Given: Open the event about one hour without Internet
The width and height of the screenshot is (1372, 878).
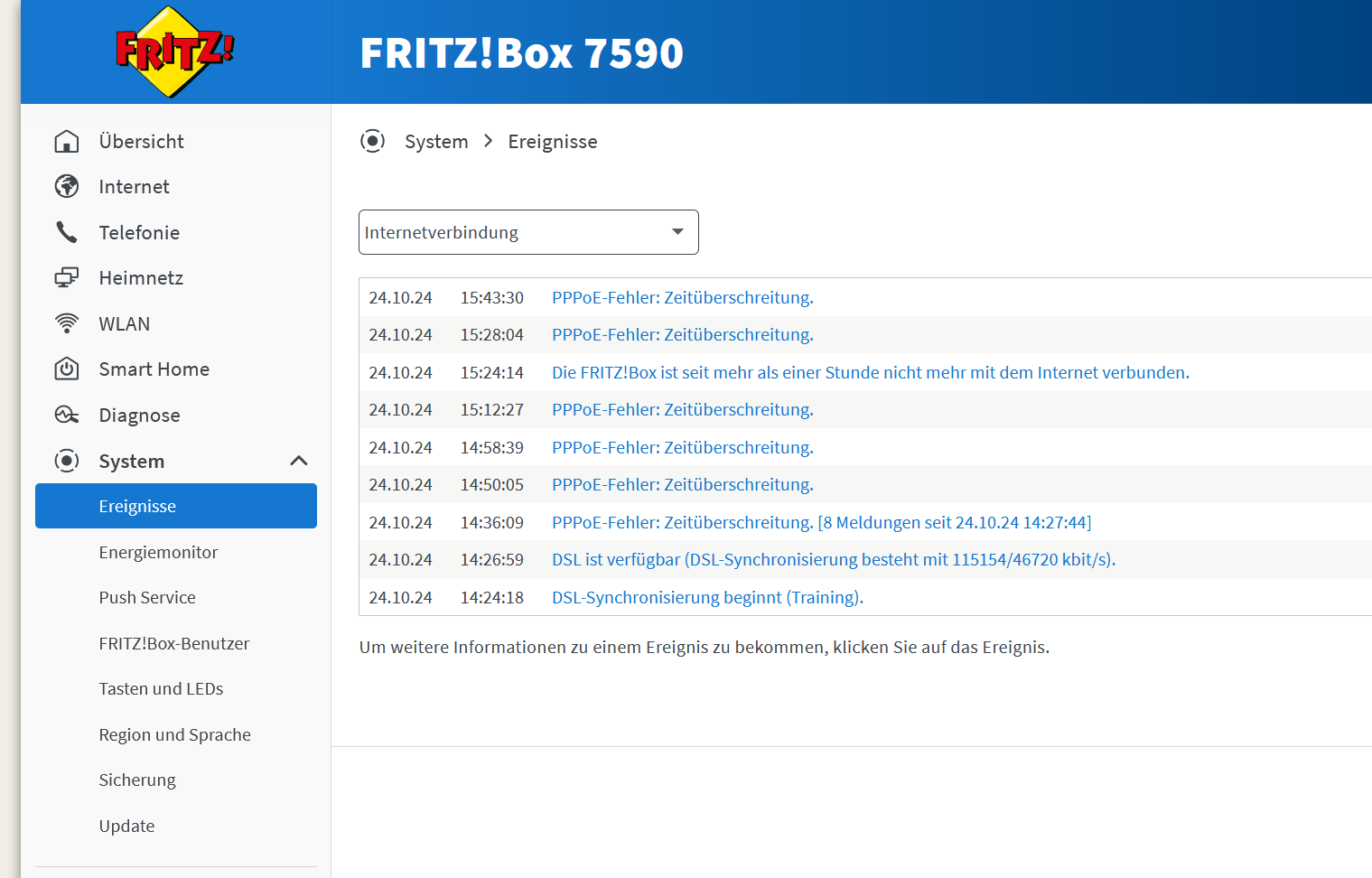Looking at the screenshot, I should [x=871, y=372].
